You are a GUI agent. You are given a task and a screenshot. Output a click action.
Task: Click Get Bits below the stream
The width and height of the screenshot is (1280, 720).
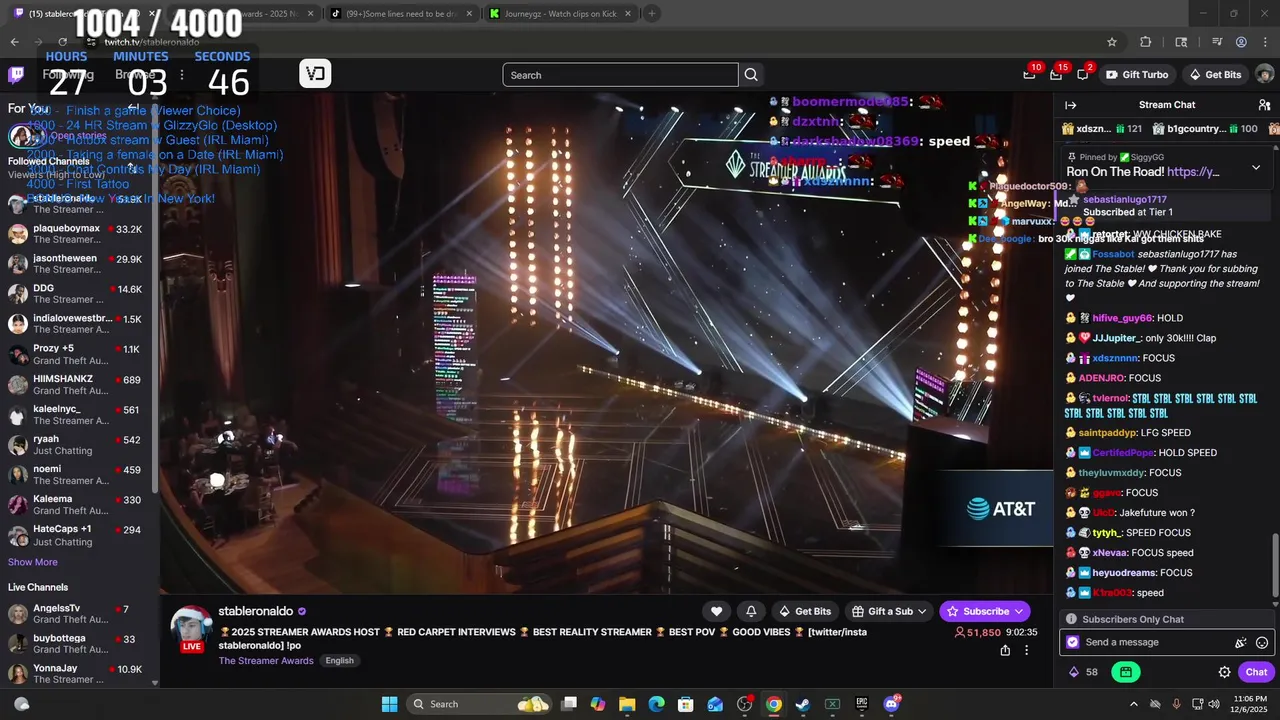(803, 611)
